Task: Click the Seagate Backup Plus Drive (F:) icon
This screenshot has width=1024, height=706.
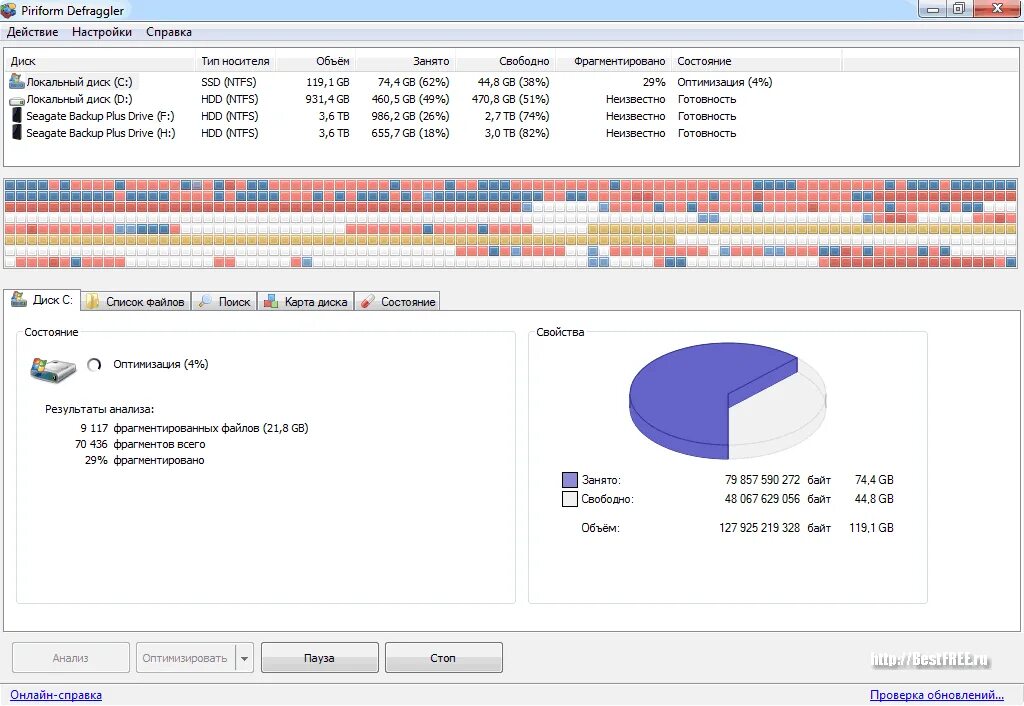Action: (17, 116)
